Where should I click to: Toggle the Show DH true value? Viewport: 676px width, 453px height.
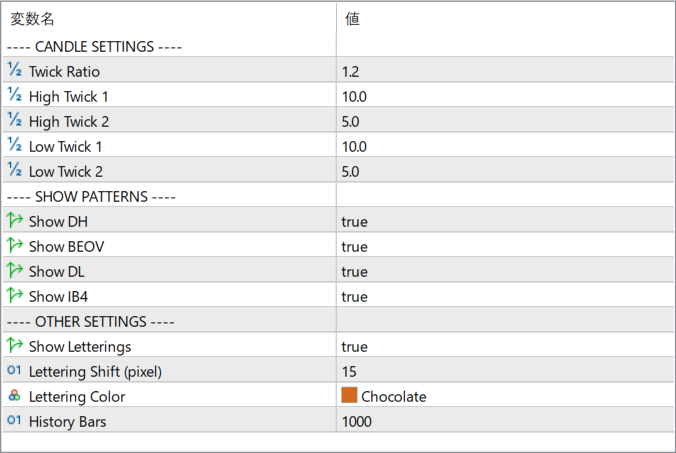354,222
